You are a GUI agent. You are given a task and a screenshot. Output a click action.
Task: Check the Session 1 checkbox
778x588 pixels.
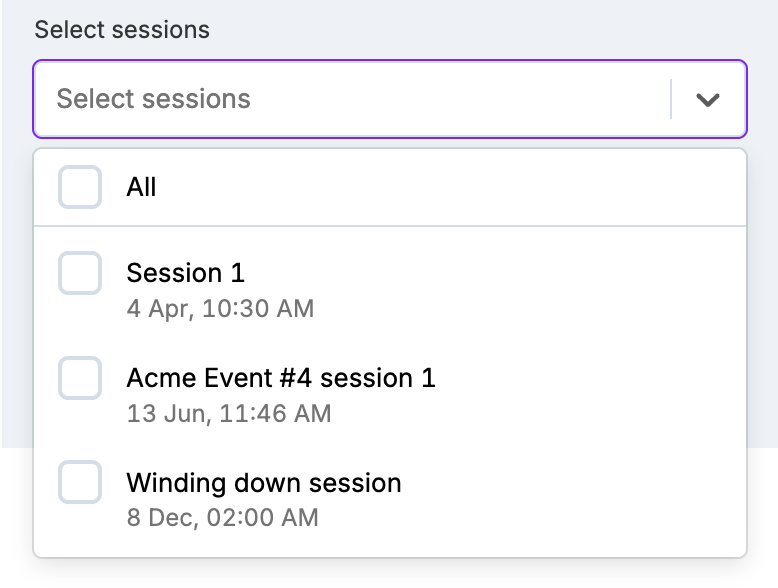[x=80, y=273]
